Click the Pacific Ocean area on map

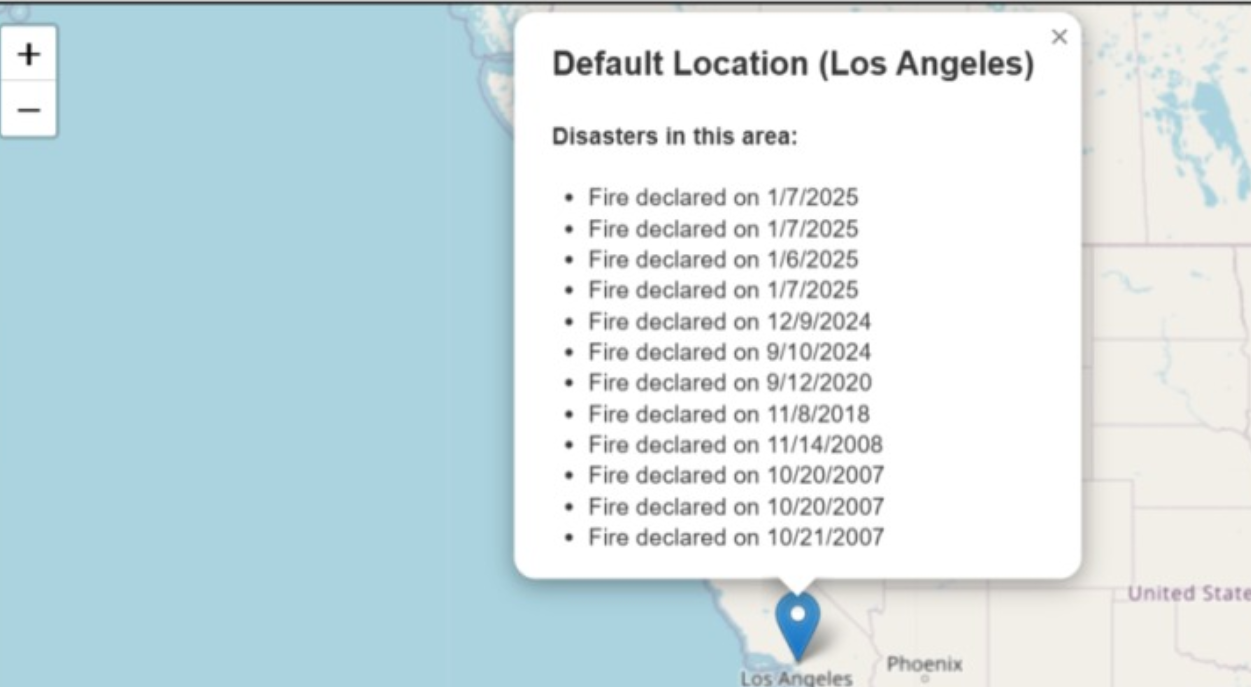(250, 400)
